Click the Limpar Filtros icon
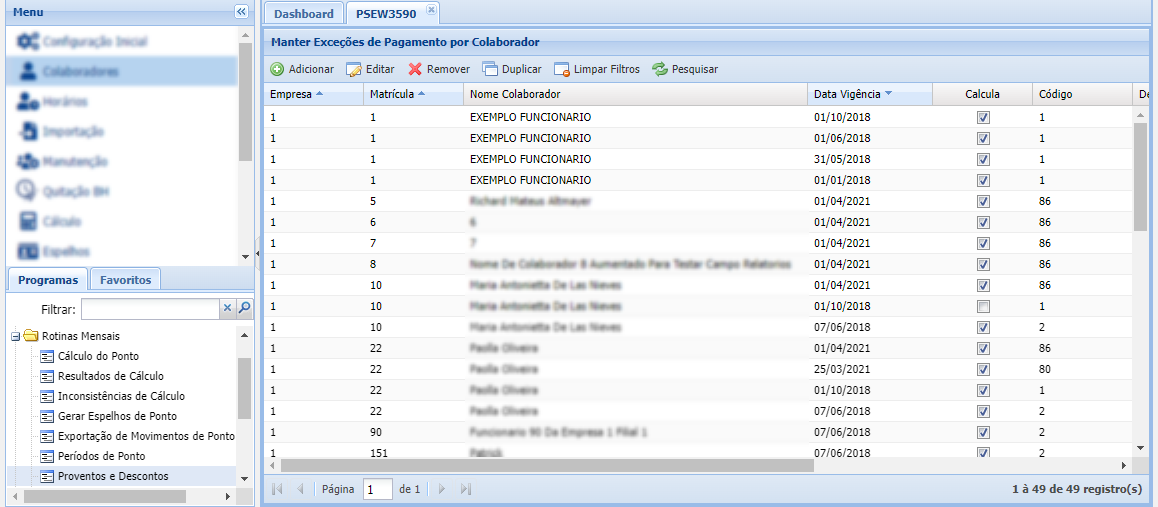1158x507 pixels. 561,70
